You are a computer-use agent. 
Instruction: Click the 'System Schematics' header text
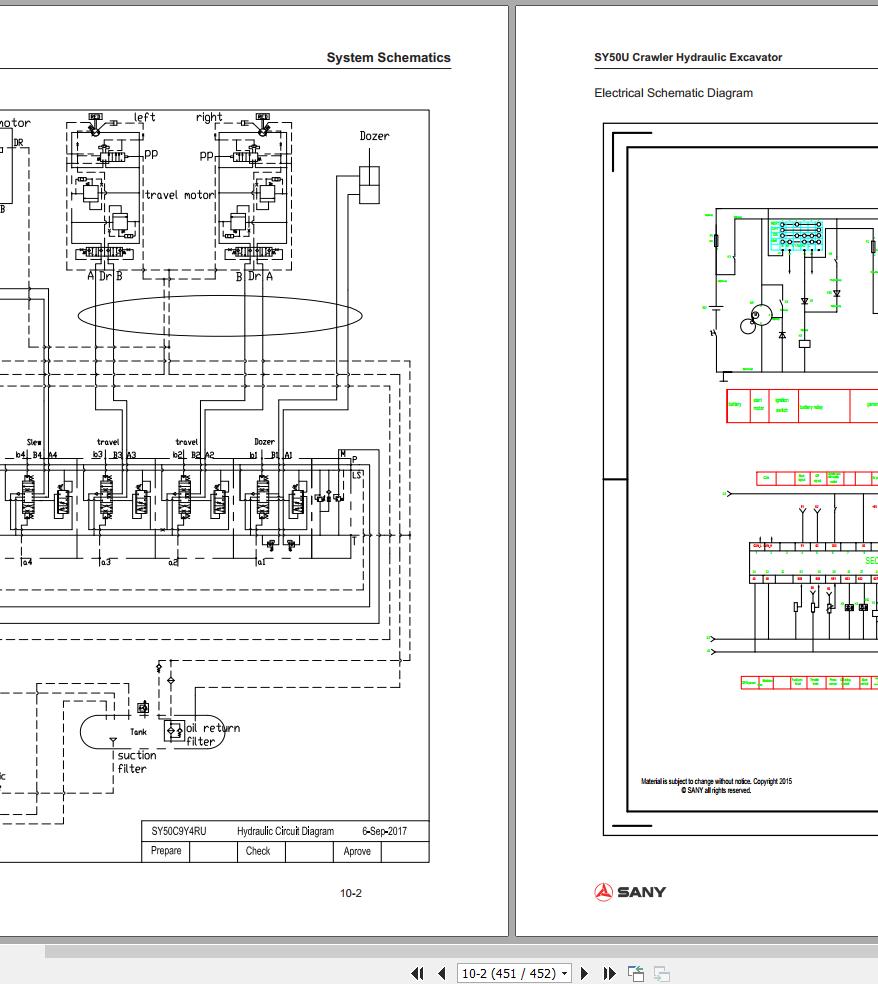[388, 58]
